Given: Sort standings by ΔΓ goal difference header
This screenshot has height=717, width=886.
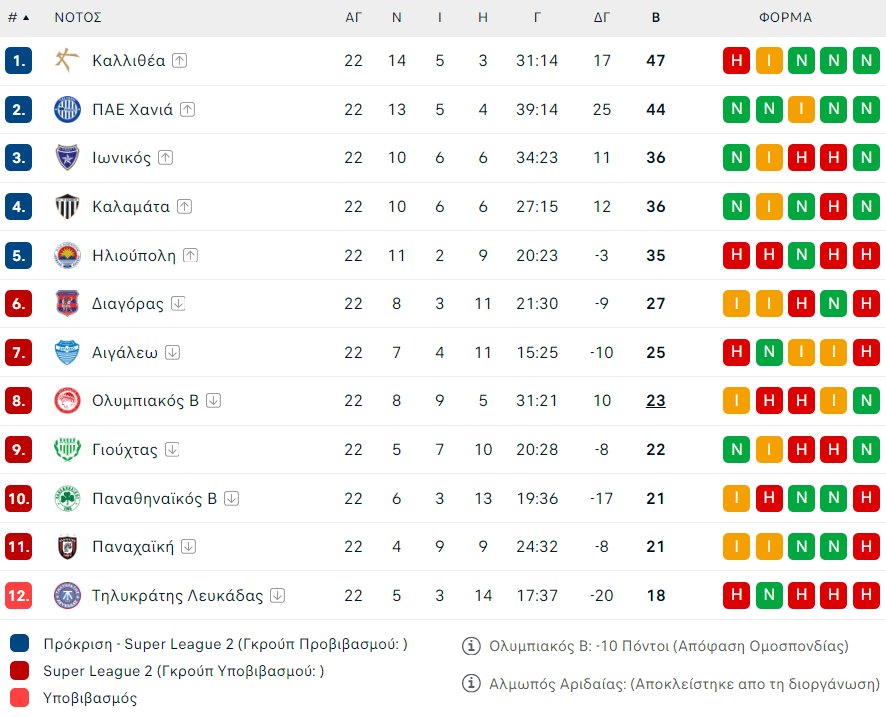Looking at the screenshot, I should (602, 18).
